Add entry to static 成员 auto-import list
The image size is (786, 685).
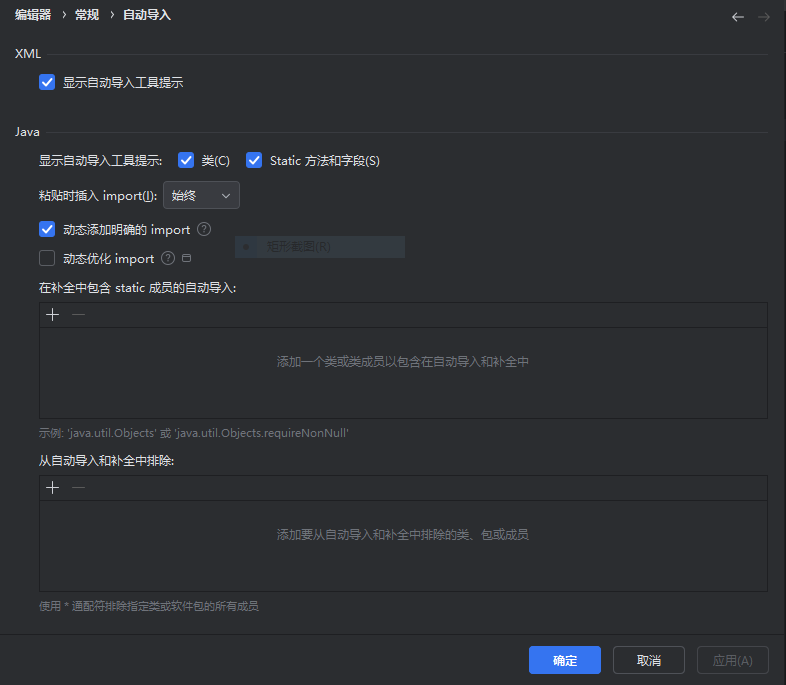pyautogui.click(x=53, y=315)
